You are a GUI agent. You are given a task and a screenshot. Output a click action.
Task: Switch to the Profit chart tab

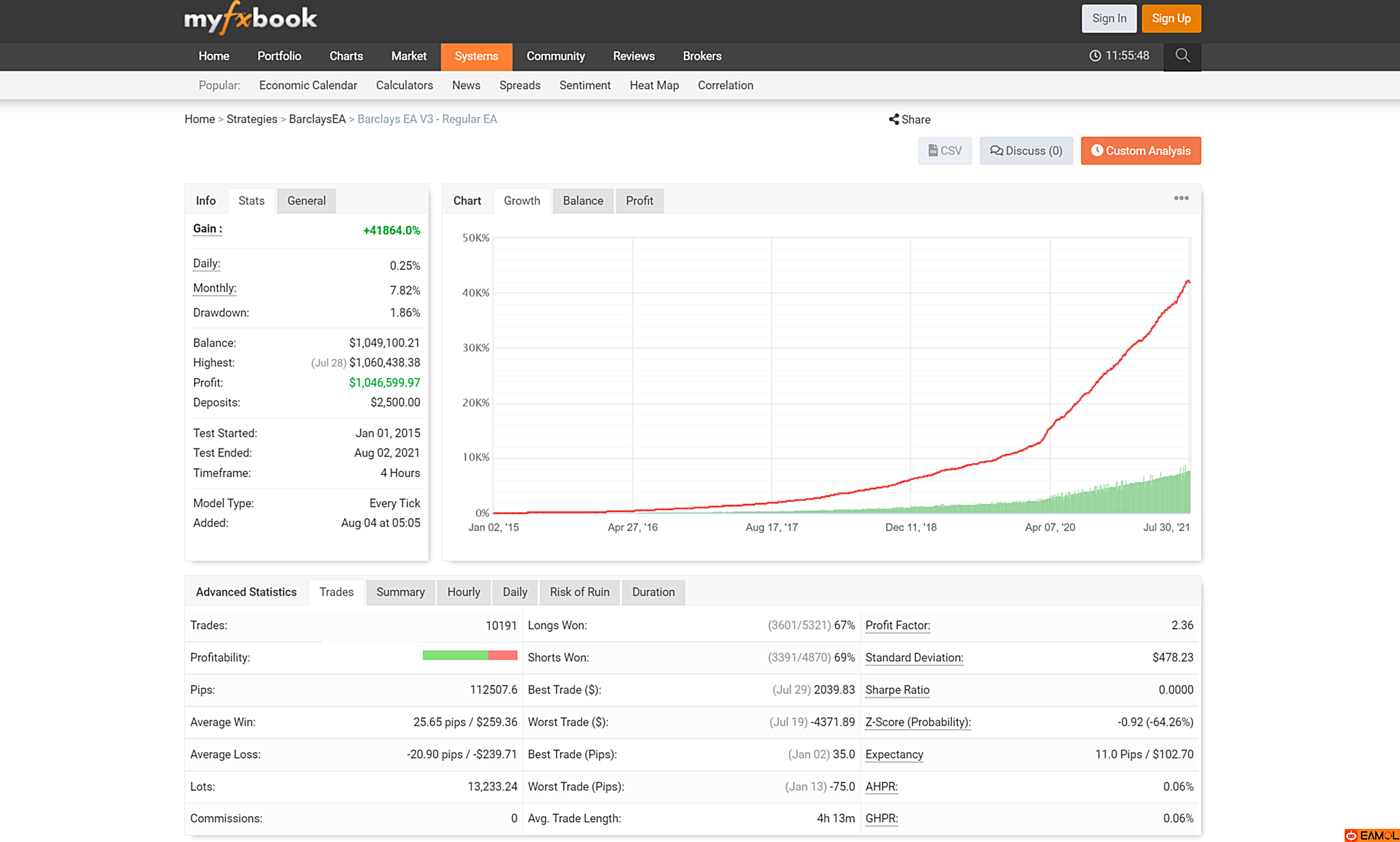point(639,201)
